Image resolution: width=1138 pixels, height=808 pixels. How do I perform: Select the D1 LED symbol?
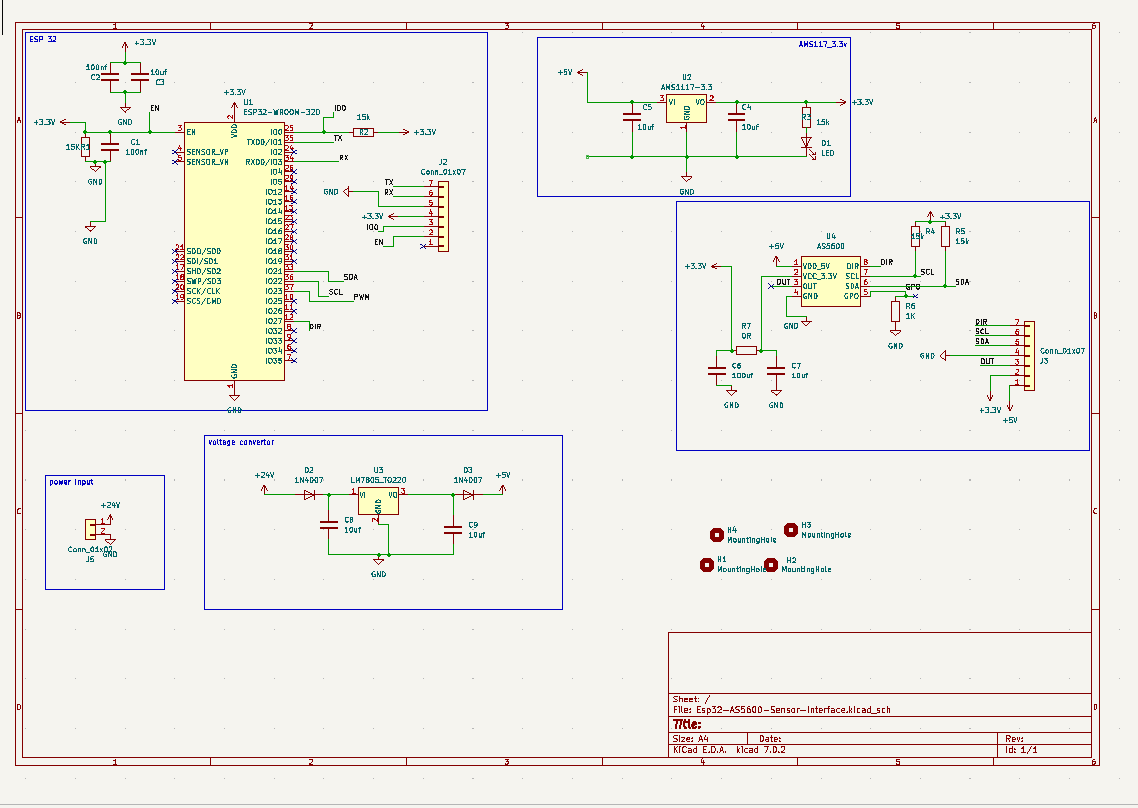tap(806, 142)
